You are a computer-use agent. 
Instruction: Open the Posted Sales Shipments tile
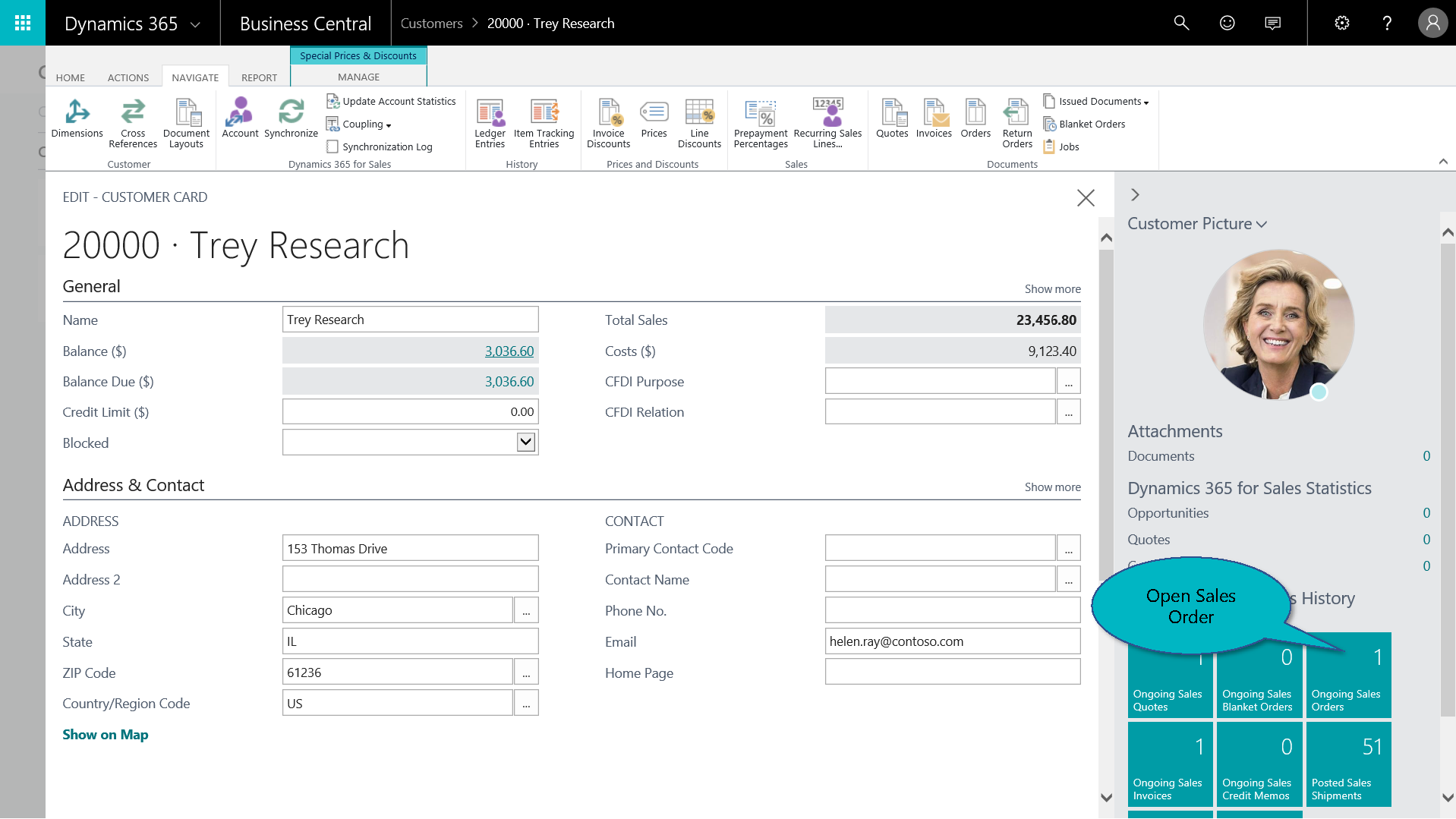[x=1347, y=764]
